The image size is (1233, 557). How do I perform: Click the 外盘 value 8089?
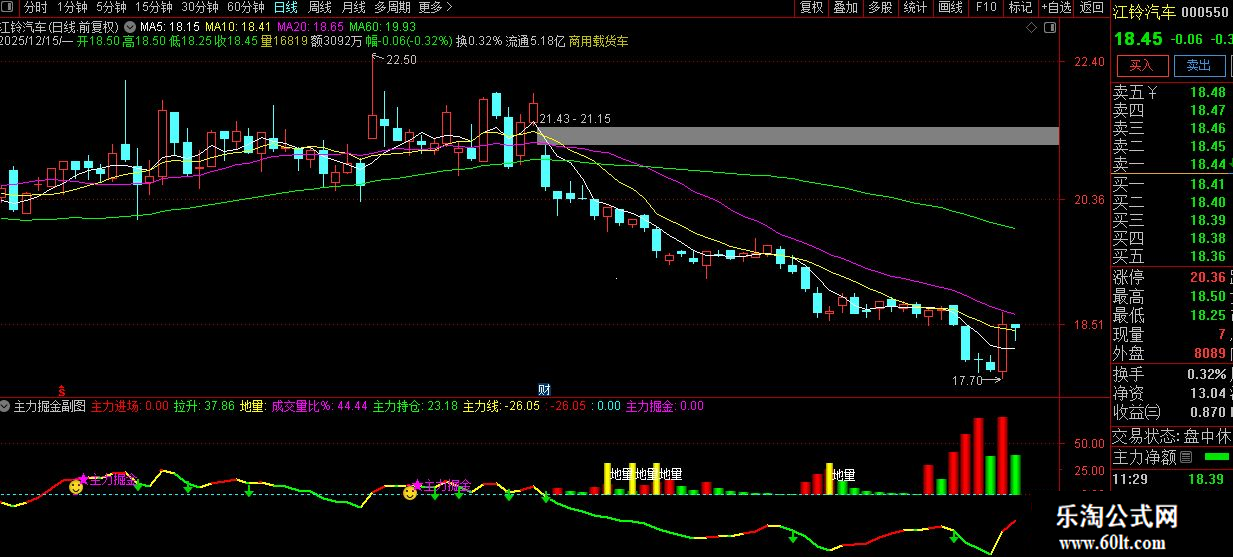(x=1209, y=353)
